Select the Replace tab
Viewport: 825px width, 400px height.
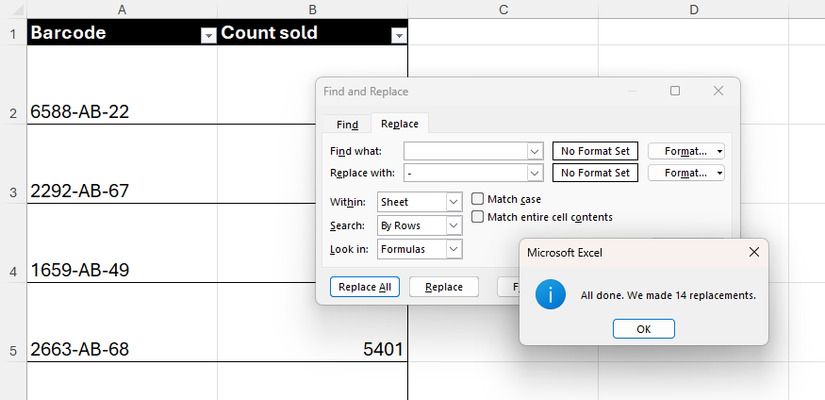400,124
